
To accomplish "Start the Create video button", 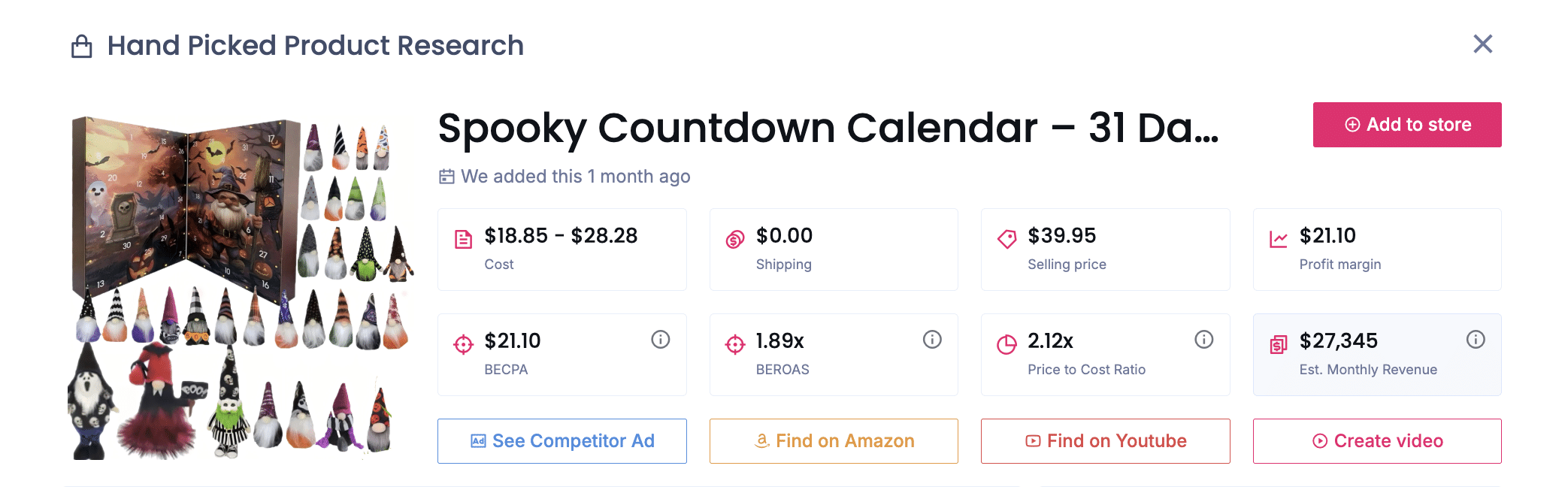I will tap(1377, 441).
